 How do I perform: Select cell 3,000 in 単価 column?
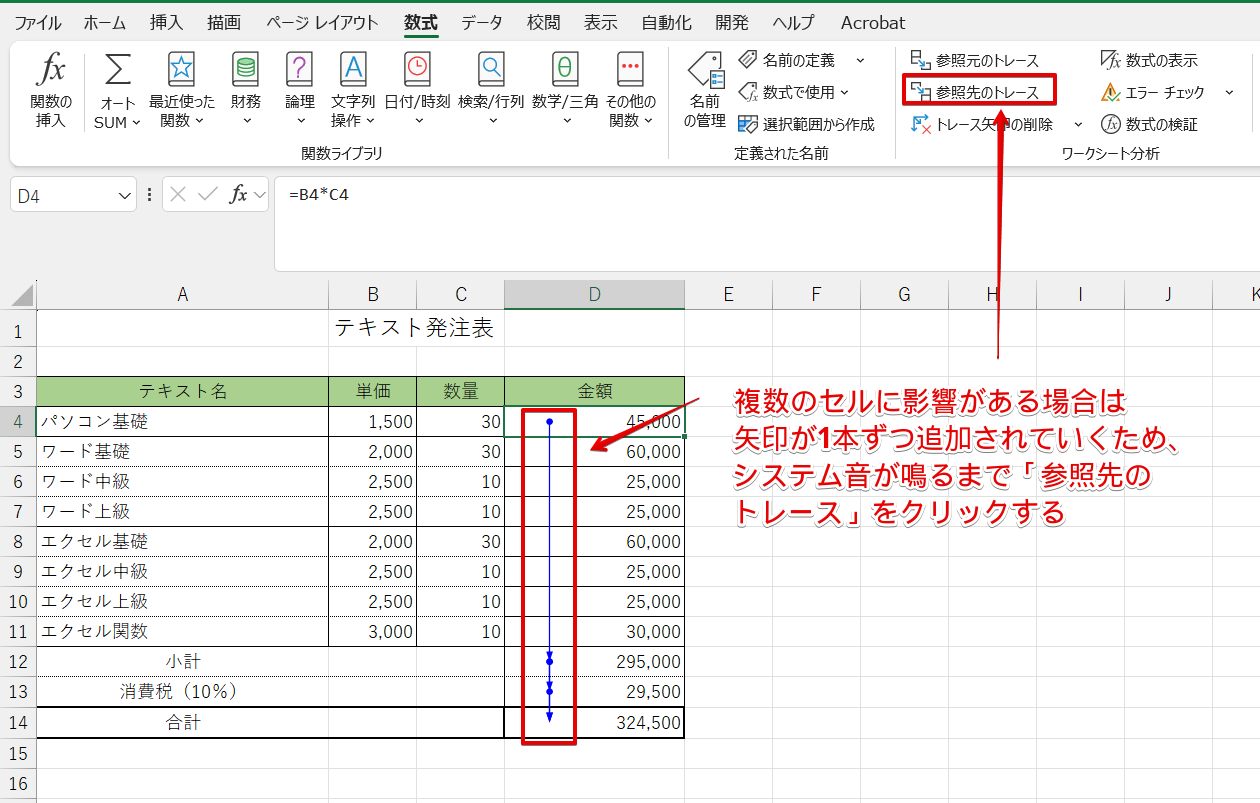click(373, 632)
